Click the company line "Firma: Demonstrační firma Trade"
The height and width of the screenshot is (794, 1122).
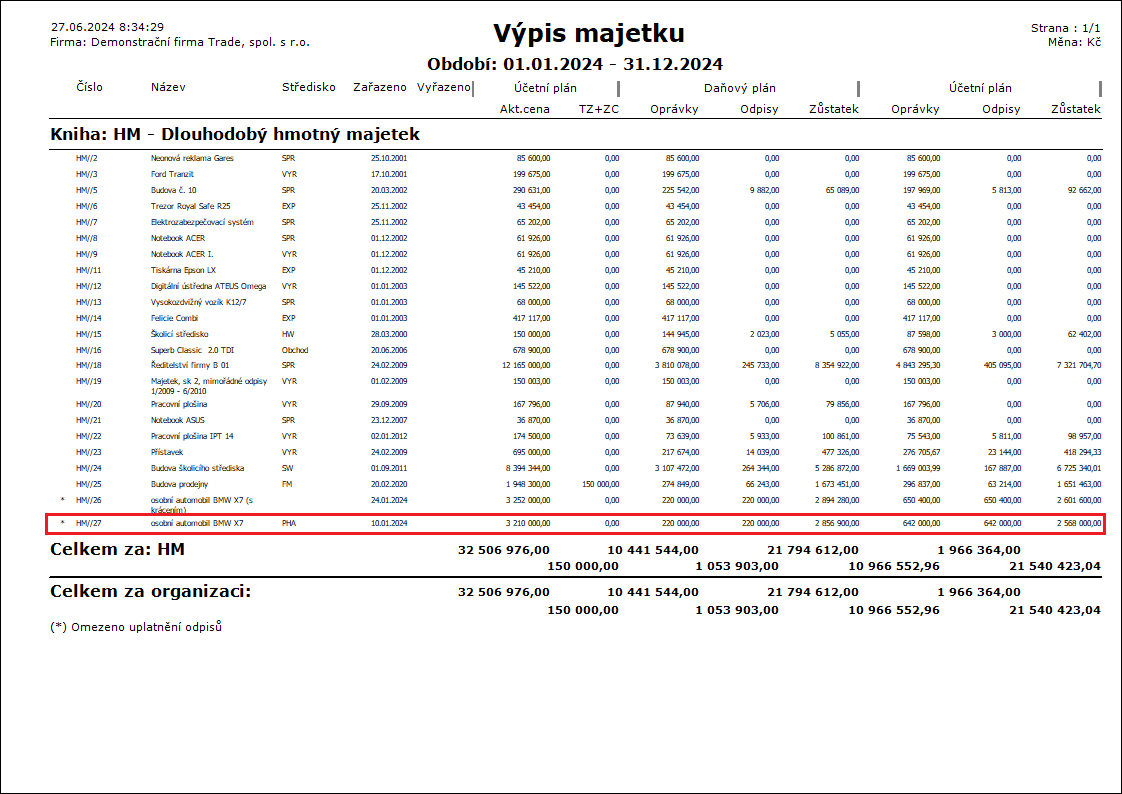click(147, 42)
